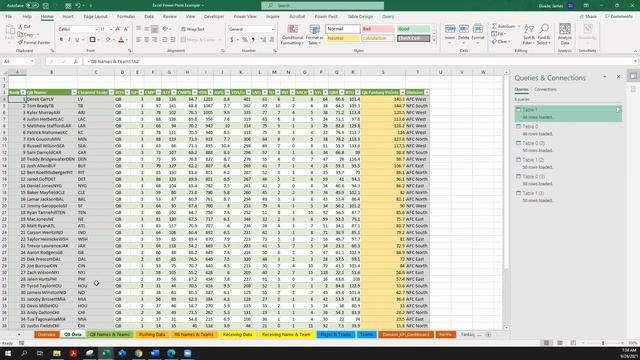Open the Name Box dropdown arrow
Viewport: 640px width, 360px height.
(32, 61)
